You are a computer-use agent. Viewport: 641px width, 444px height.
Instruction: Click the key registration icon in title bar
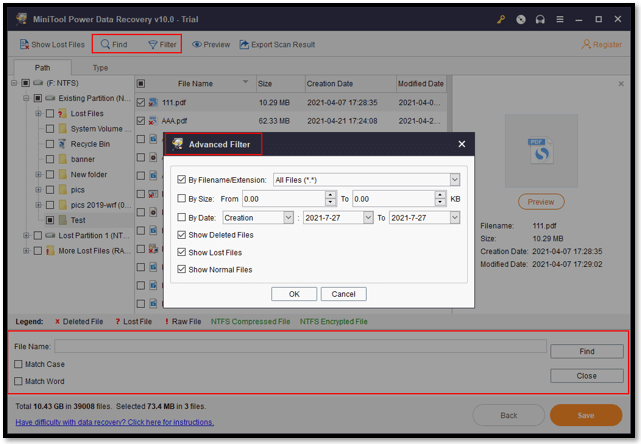click(x=501, y=19)
